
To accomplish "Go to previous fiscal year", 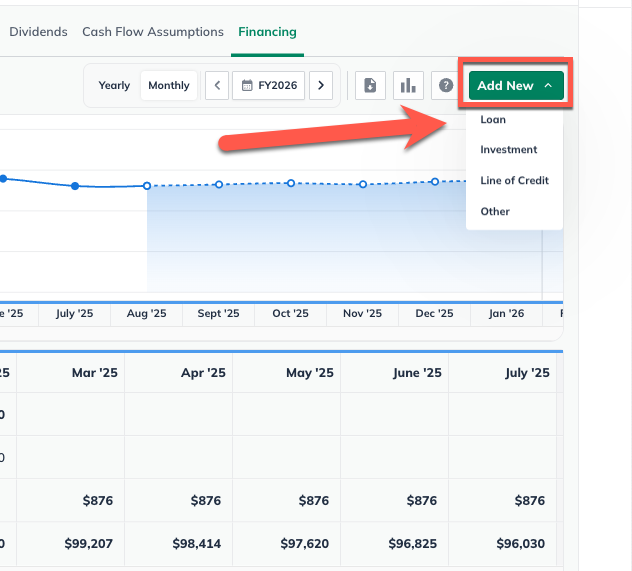I will click(x=217, y=85).
